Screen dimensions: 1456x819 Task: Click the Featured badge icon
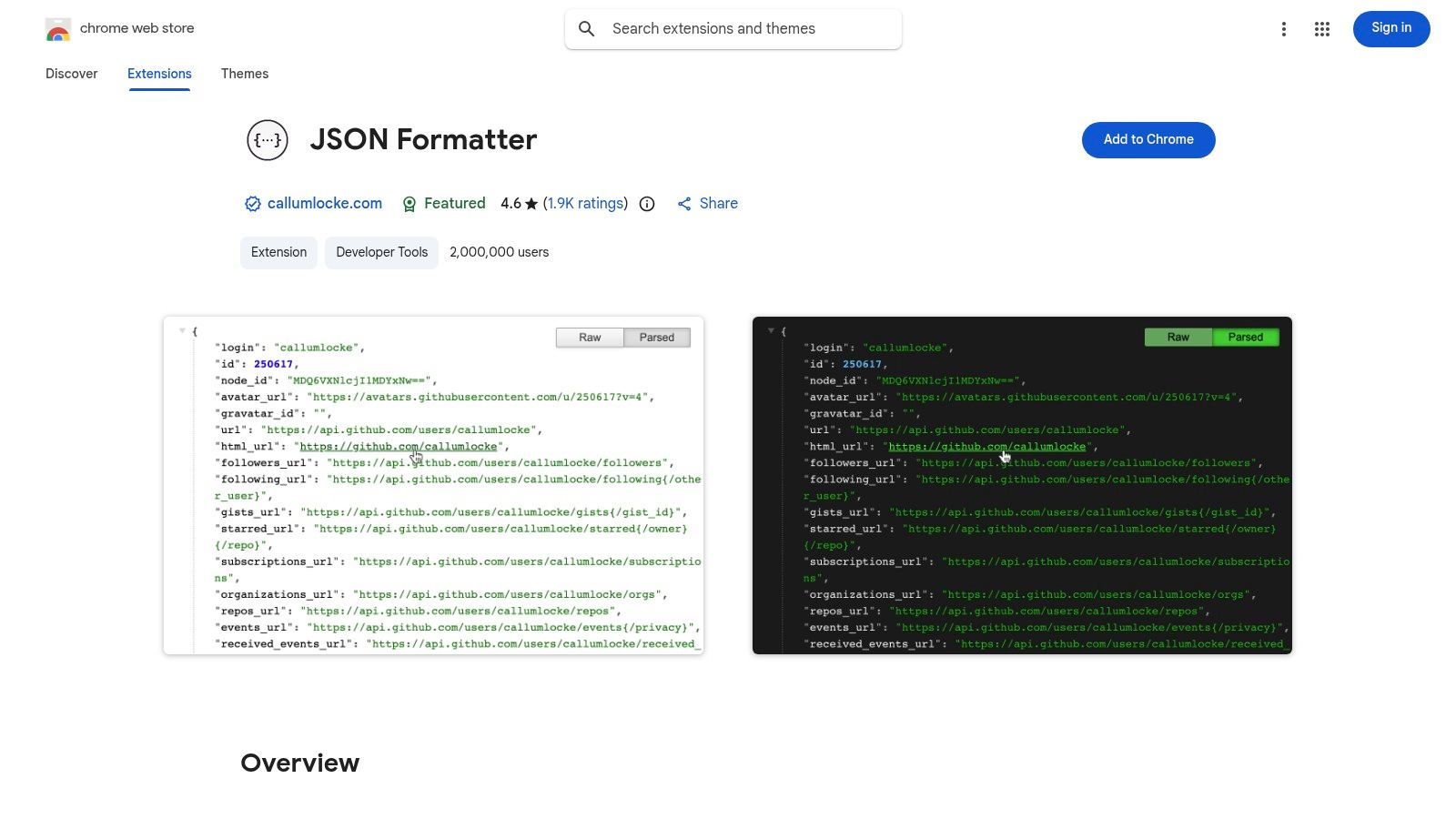pyautogui.click(x=409, y=203)
